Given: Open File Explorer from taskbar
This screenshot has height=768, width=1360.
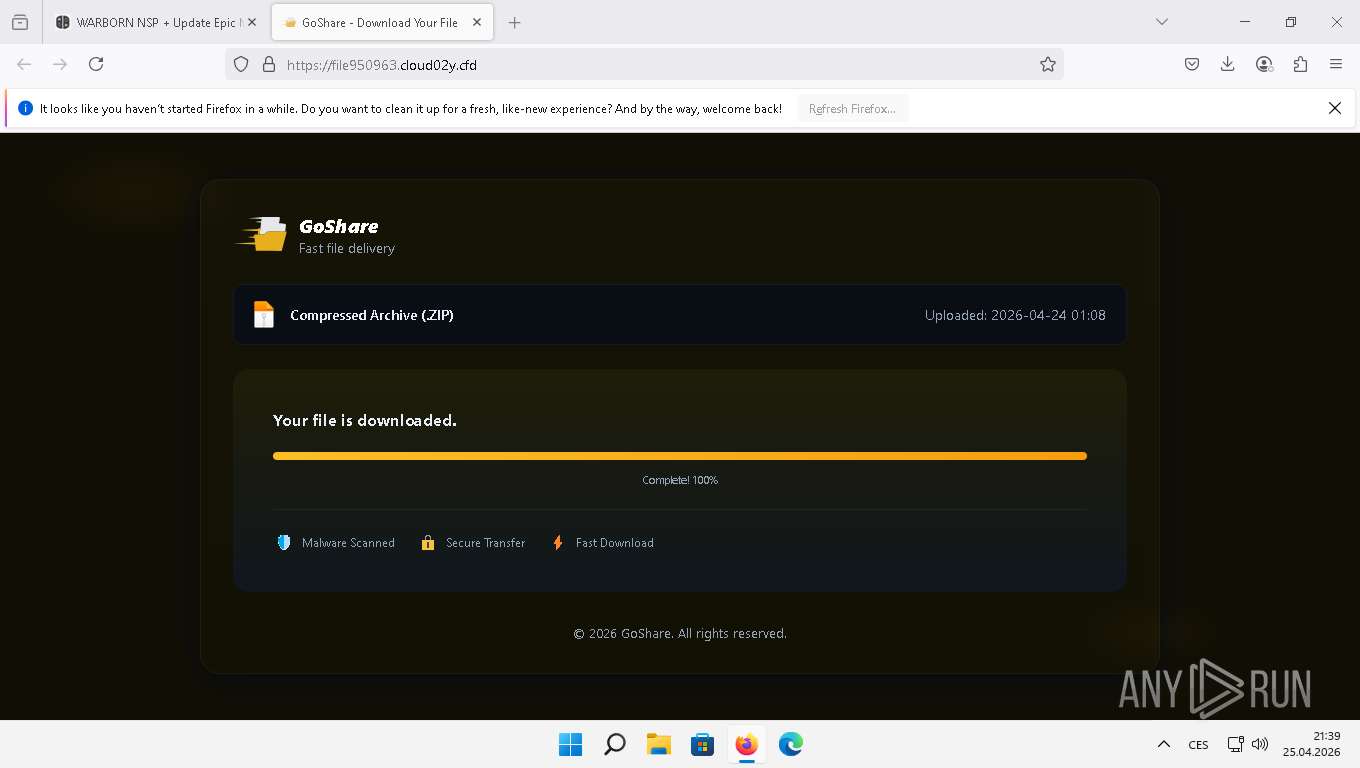Looking at the screenshot, I should pos(658,744).
